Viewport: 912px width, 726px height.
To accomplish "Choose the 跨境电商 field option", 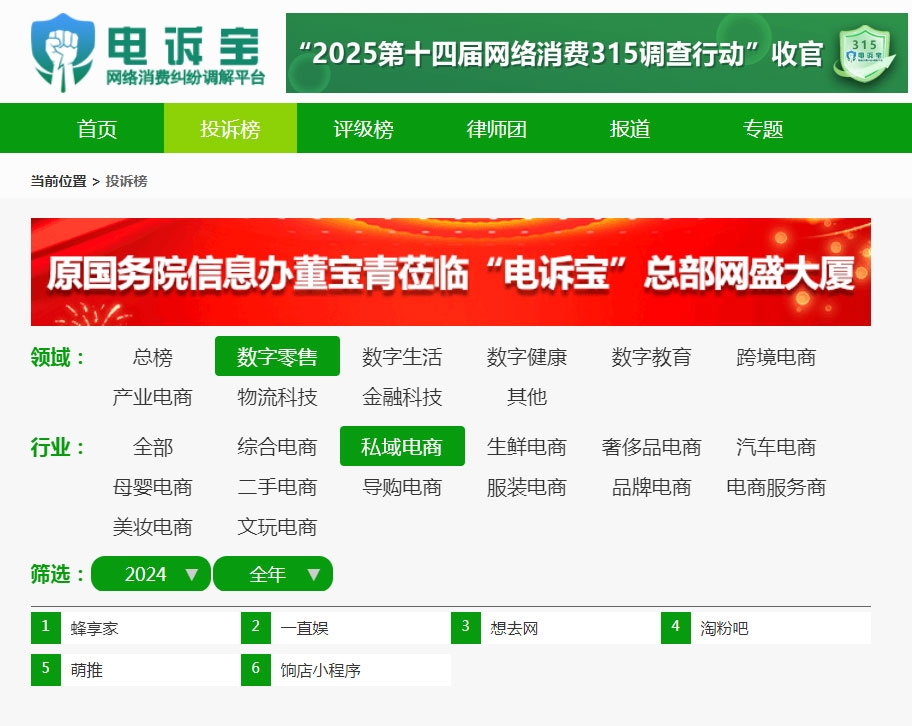I will pyautogui.click(x=776, y=357).
